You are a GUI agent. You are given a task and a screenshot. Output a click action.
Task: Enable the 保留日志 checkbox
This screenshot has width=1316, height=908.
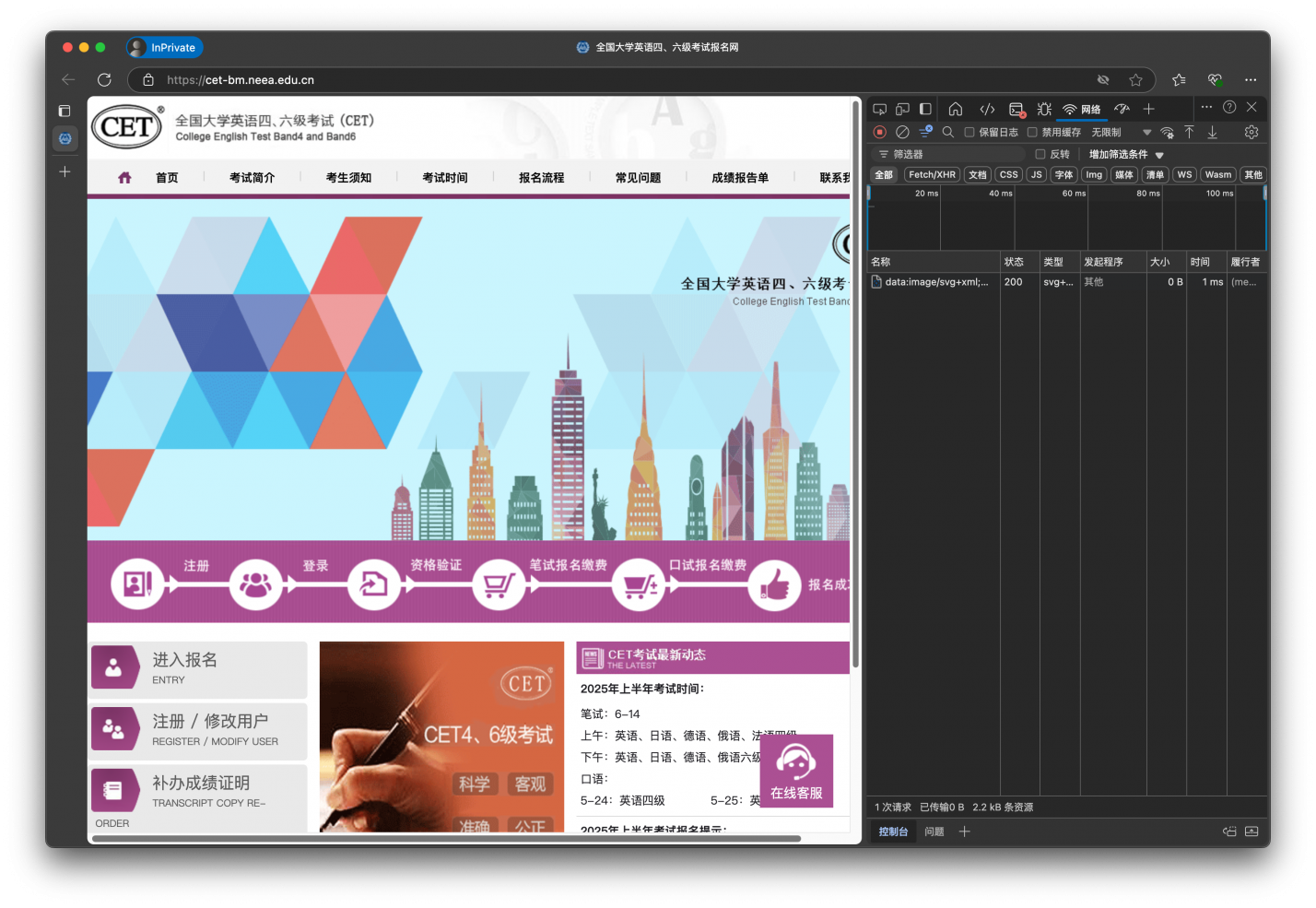[x=969, y=133]
